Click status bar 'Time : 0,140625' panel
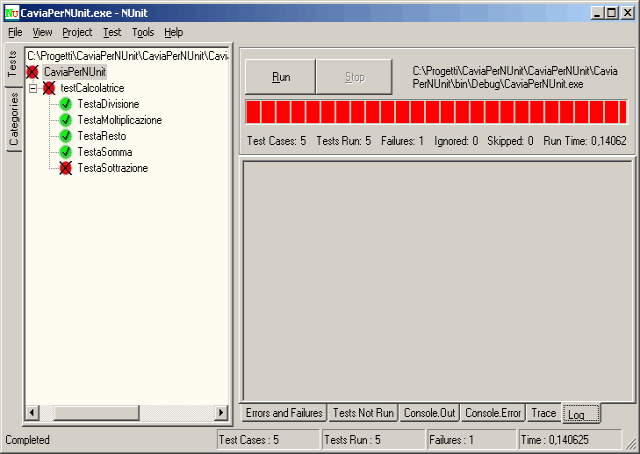Viewport: 640px width, 454px height. pos(570,440)
